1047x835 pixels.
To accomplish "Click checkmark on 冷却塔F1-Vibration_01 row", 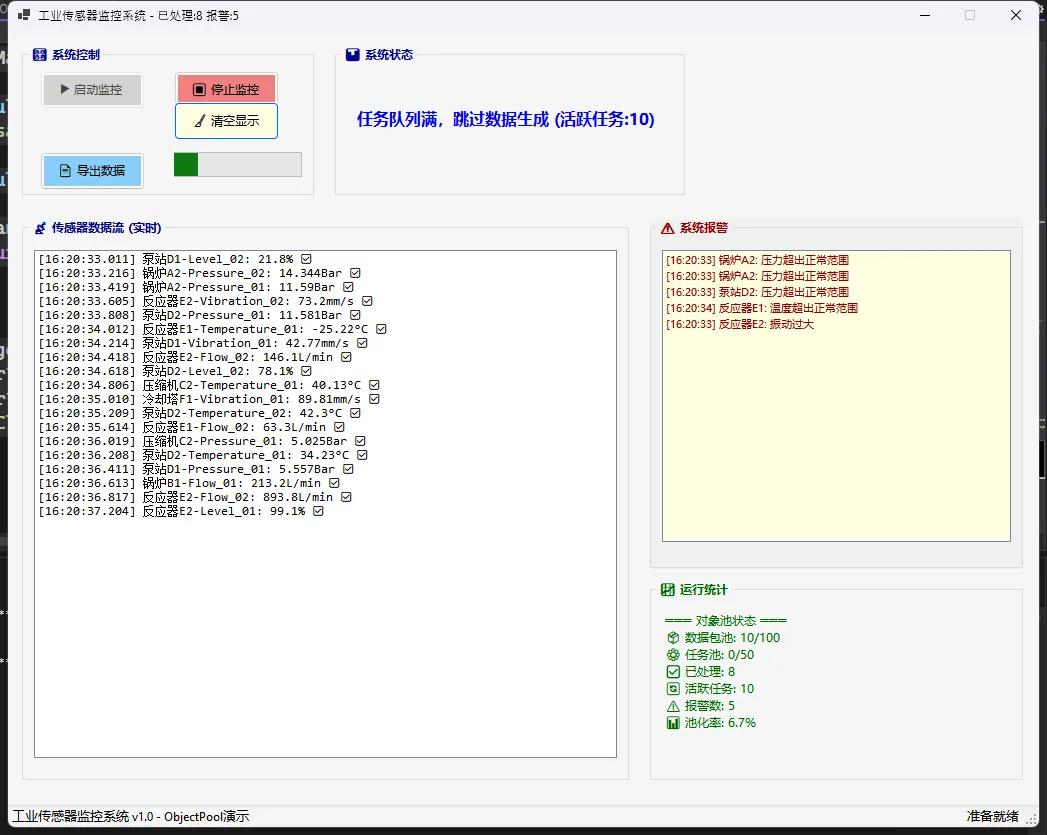I will pos(375,399).
